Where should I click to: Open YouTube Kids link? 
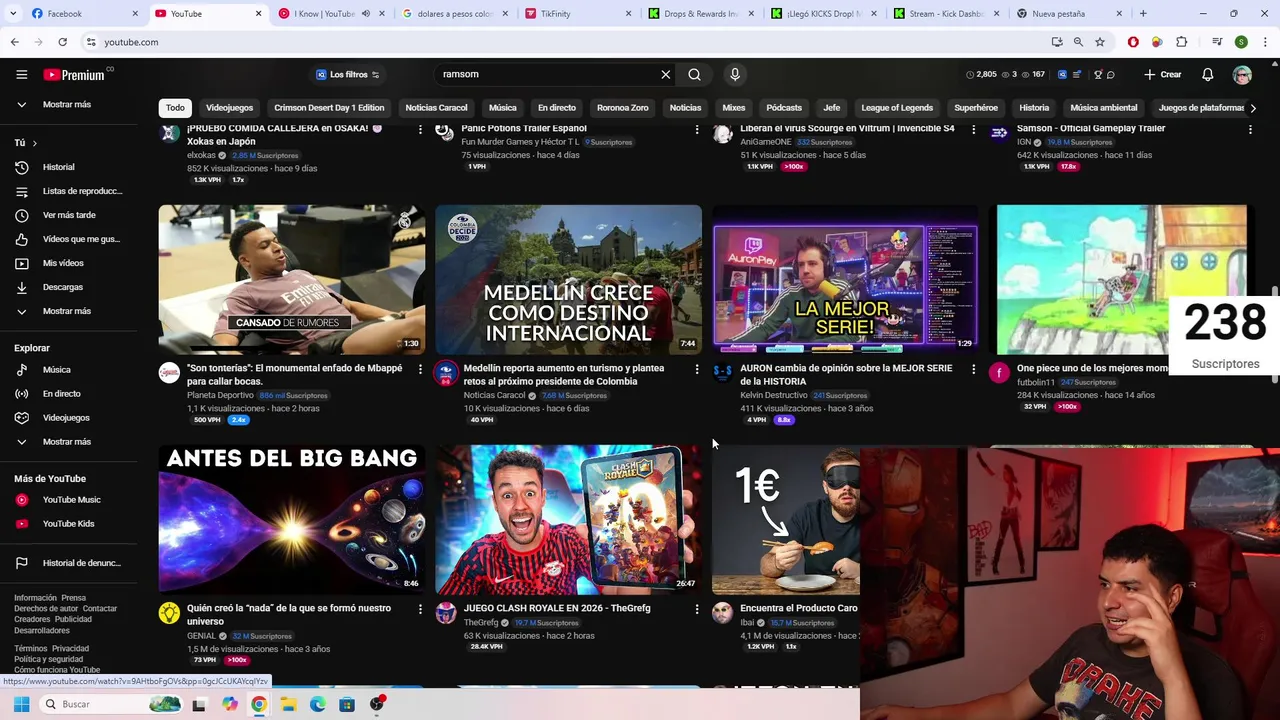point(68,524)
